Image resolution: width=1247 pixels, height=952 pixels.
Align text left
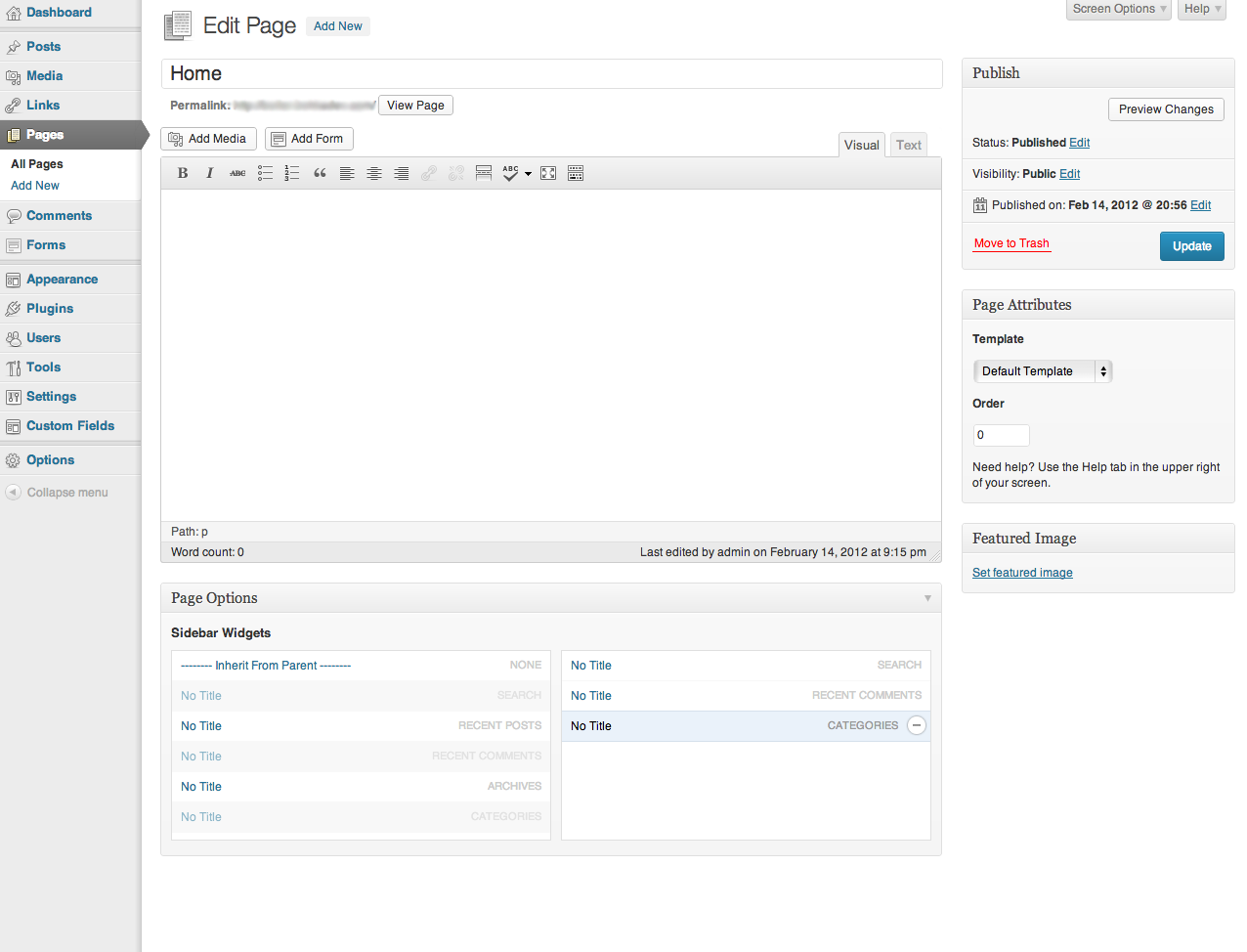[347, 173]
